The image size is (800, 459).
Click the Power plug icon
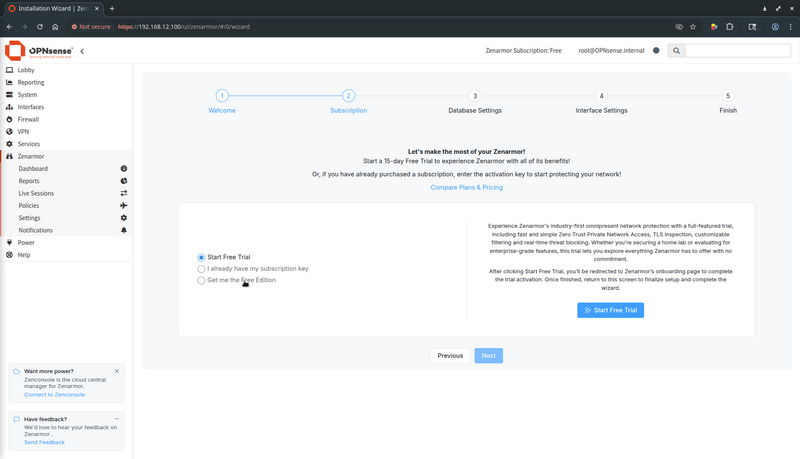[9, 242]
